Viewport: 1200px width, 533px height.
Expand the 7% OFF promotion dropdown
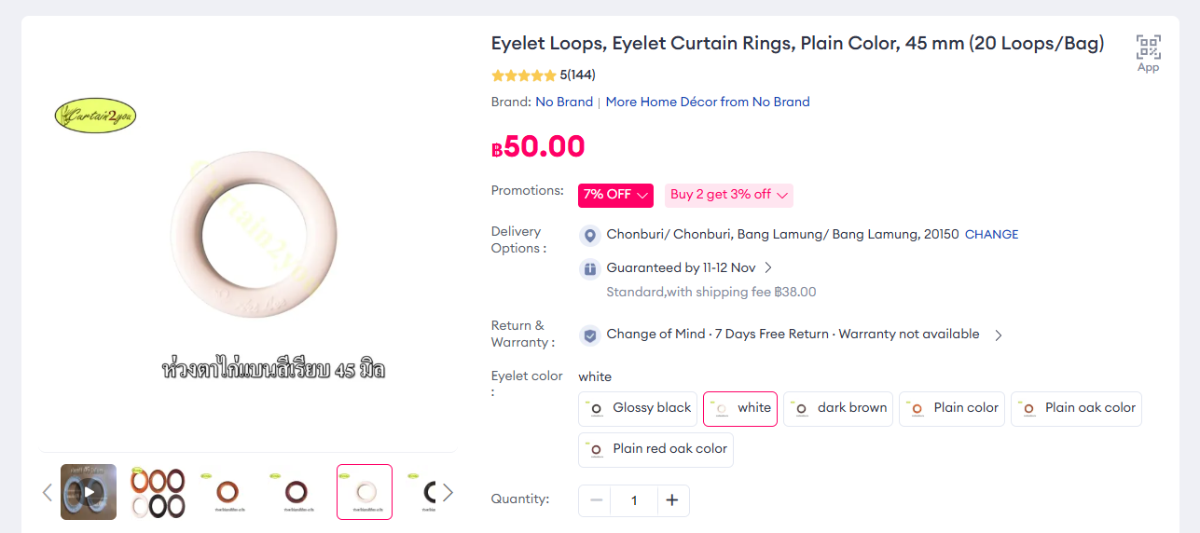pos(616,195)
